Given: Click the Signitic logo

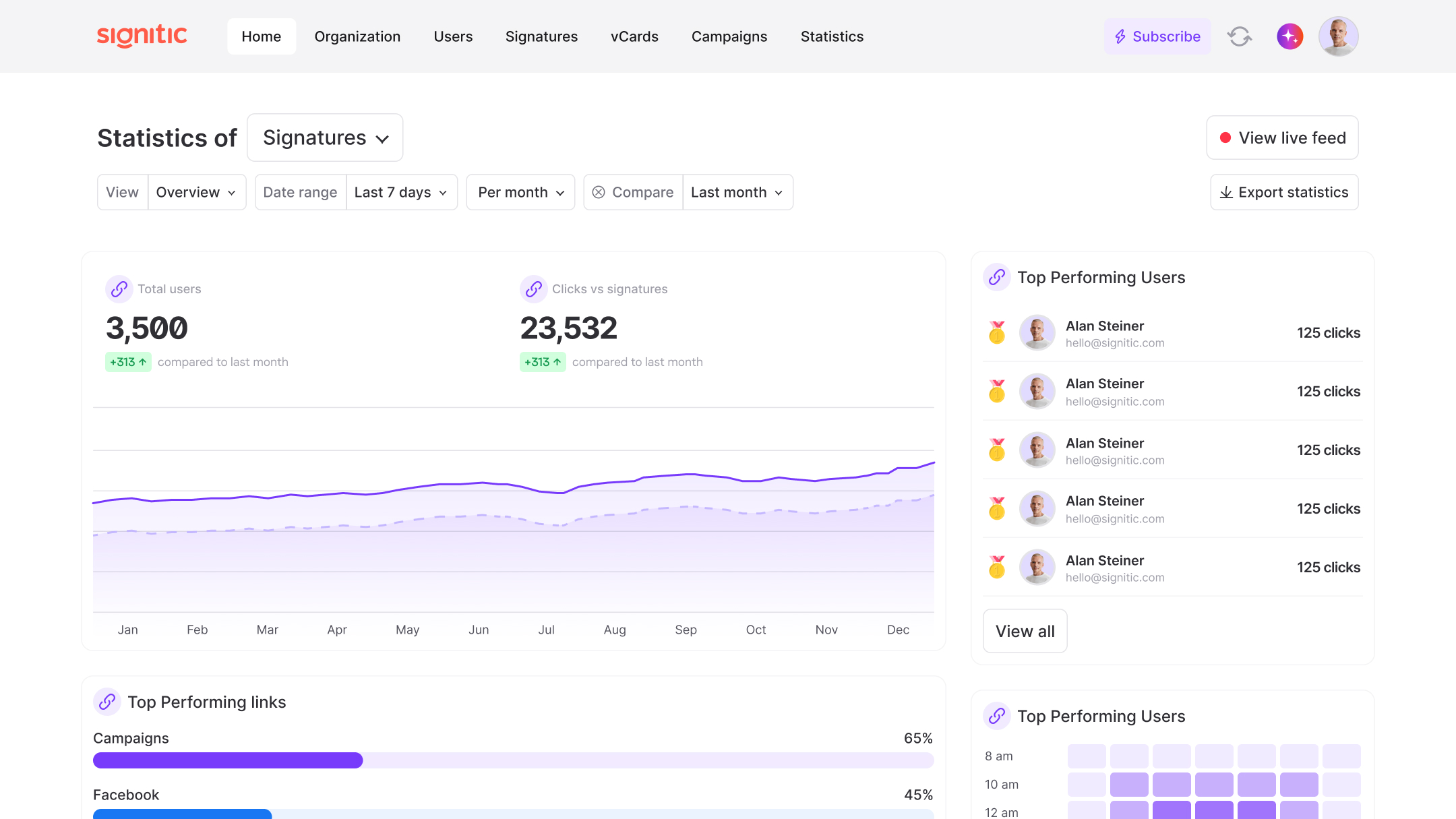Looking at the screenshot, I should (x=142, y=36).
